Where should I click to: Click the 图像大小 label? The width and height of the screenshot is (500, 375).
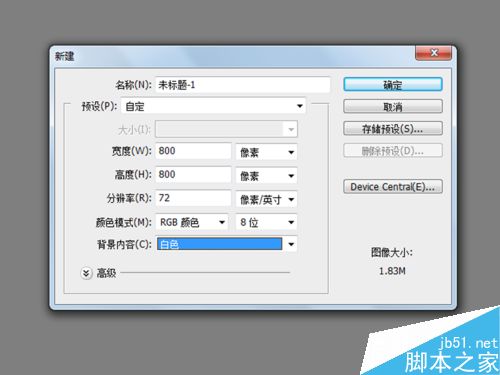(392, 252)
